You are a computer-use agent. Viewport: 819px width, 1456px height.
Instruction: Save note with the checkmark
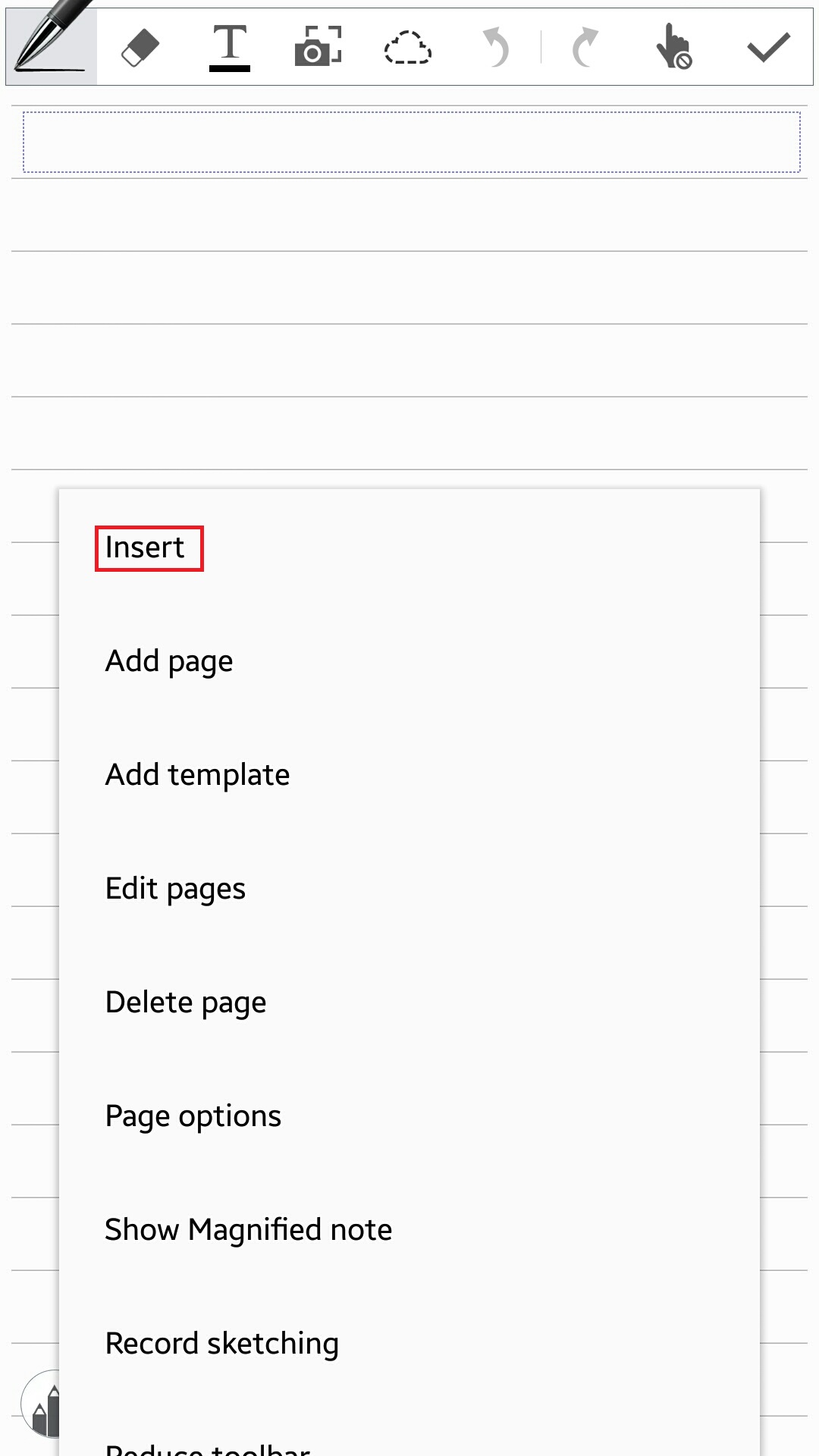[768, 47]
